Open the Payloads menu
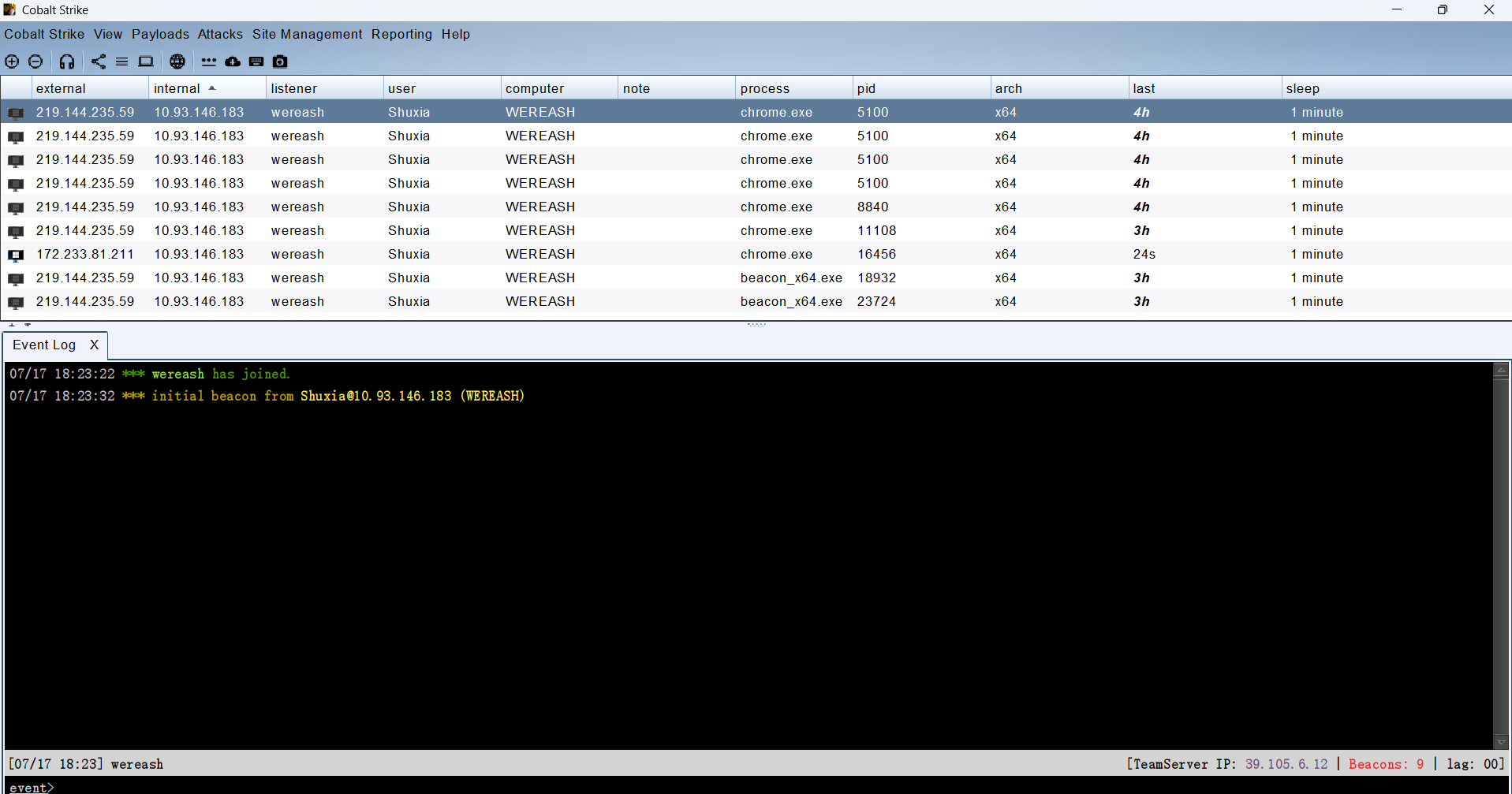 [x=160, y=34]
